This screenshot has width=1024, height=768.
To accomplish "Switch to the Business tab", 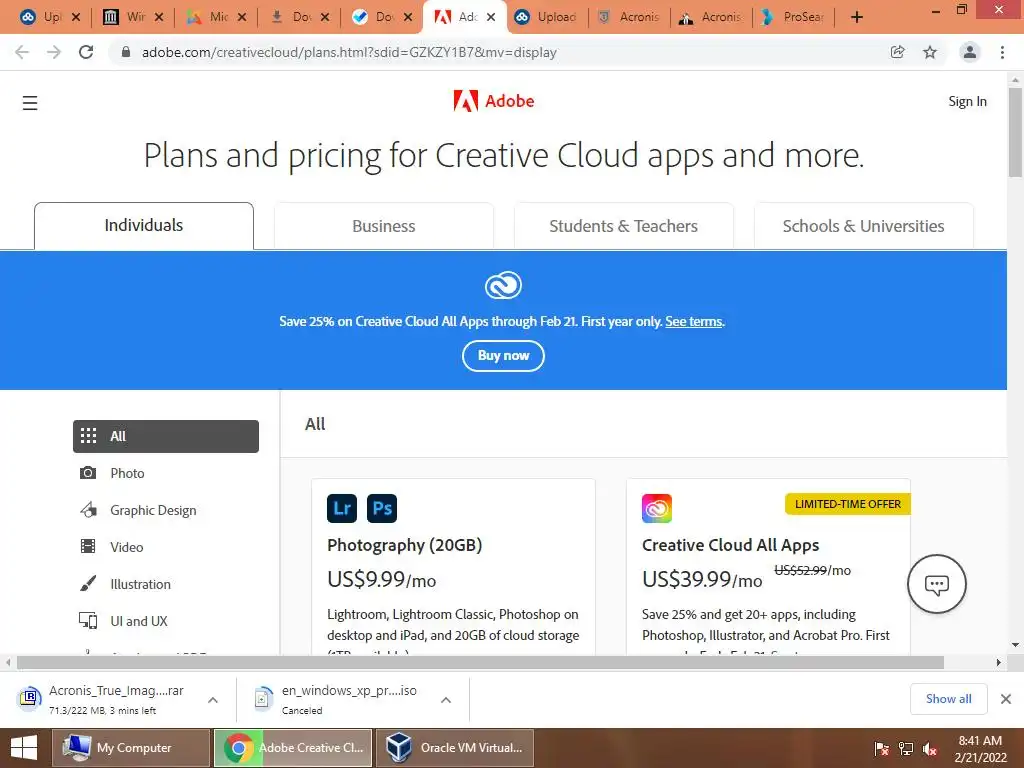I will 383,226.
